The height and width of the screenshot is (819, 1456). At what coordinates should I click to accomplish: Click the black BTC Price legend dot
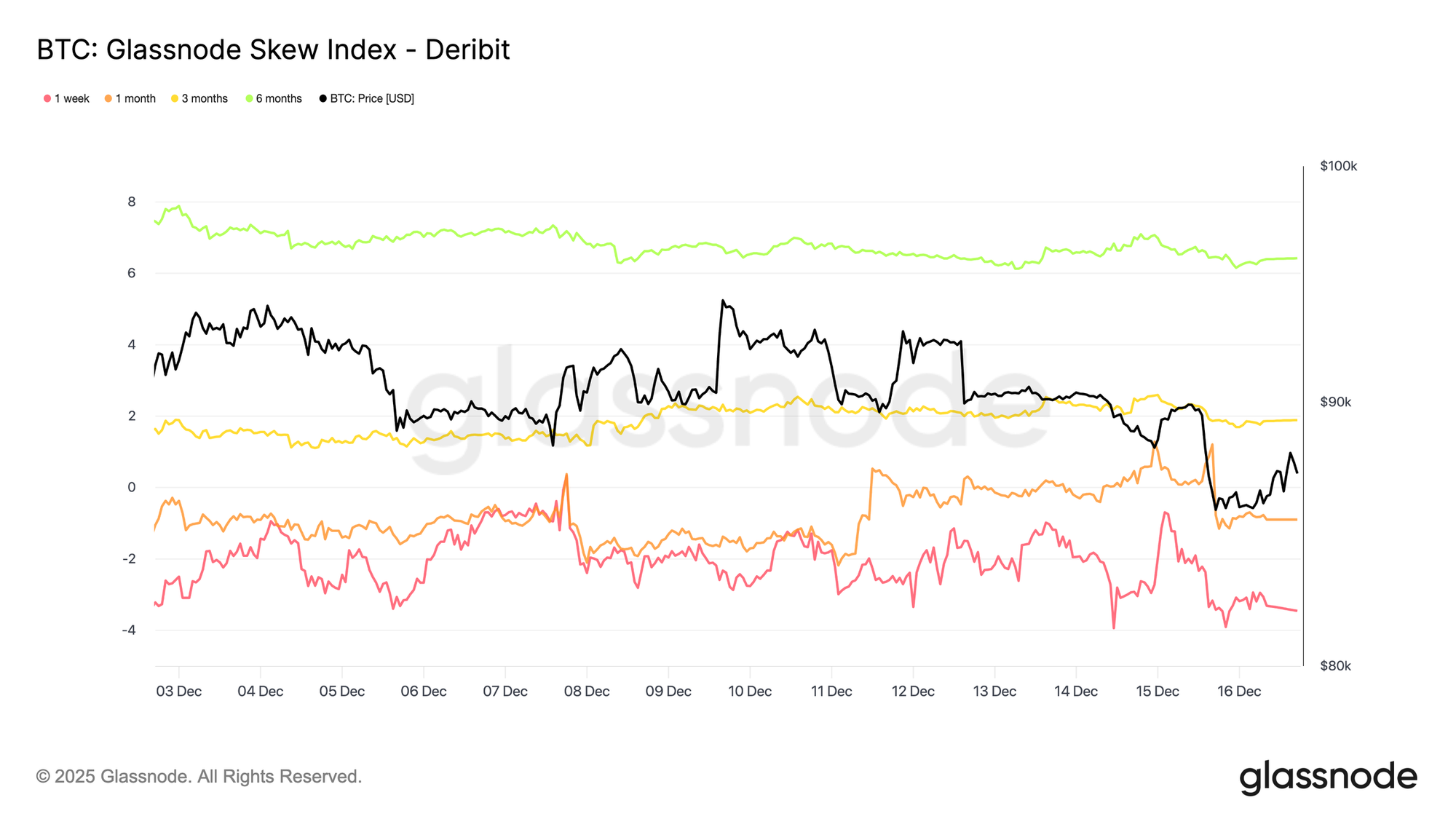tap(323, 99)
